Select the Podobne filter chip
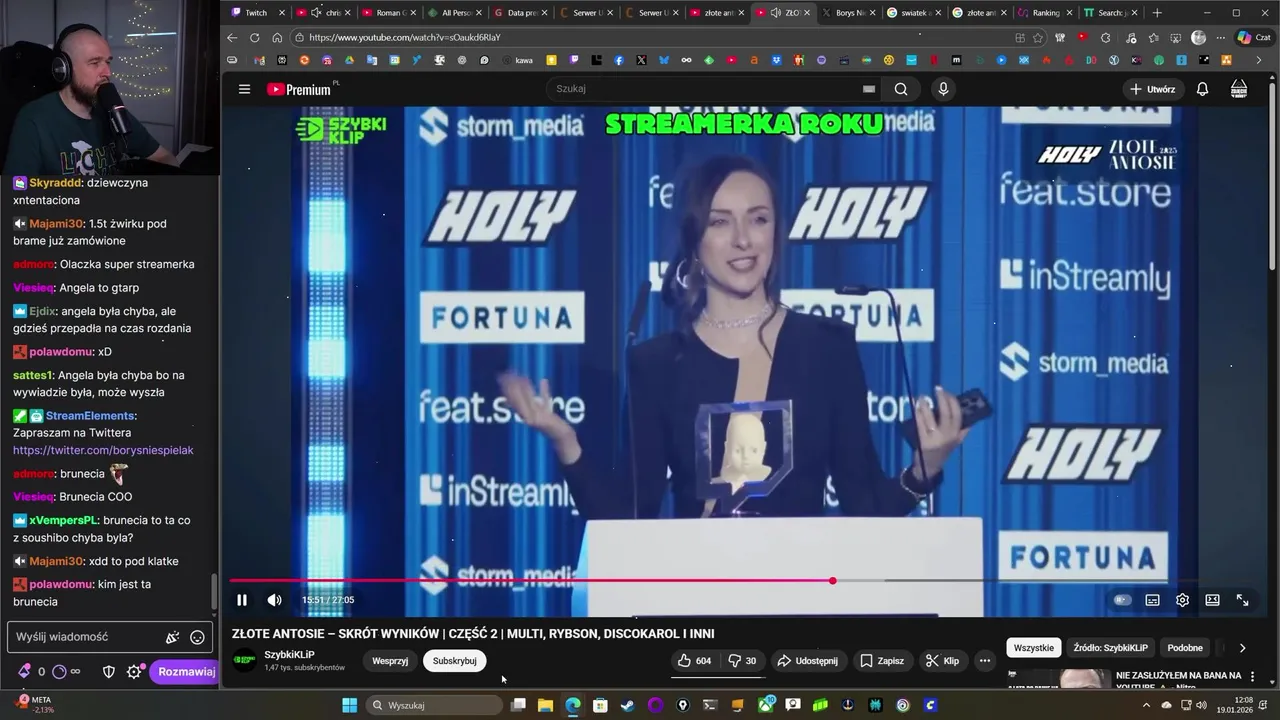Viewport: 1280px width, 720px height. pos(1185,648)
